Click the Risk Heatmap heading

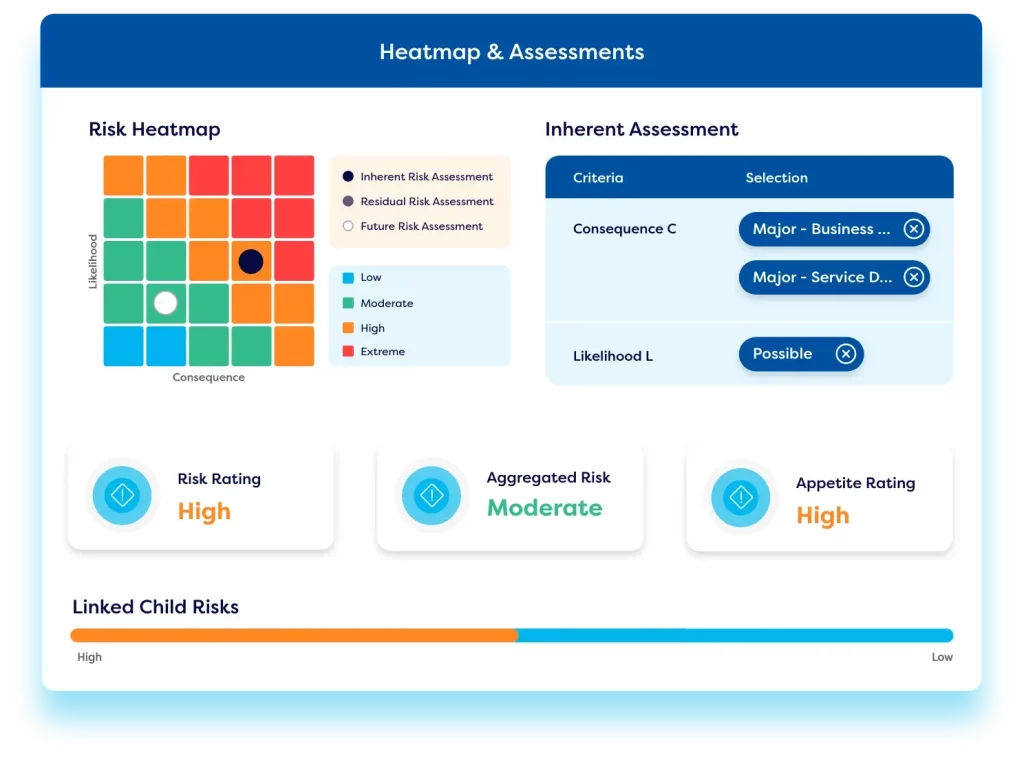point(155,130)
